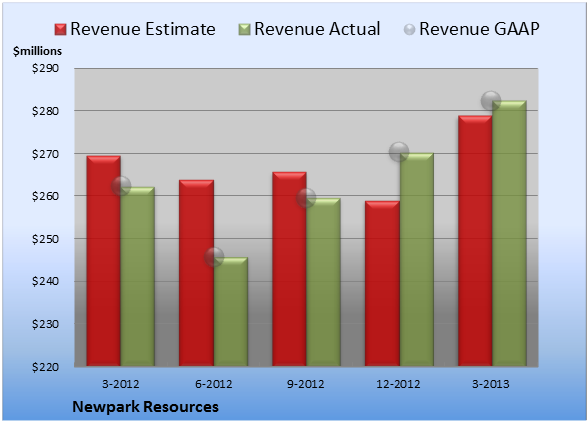Image resolution: width=588 pixels, height=422 pixels.
Task: Click the GAAP marker for 9-2012
Action: tap(306, 197)
